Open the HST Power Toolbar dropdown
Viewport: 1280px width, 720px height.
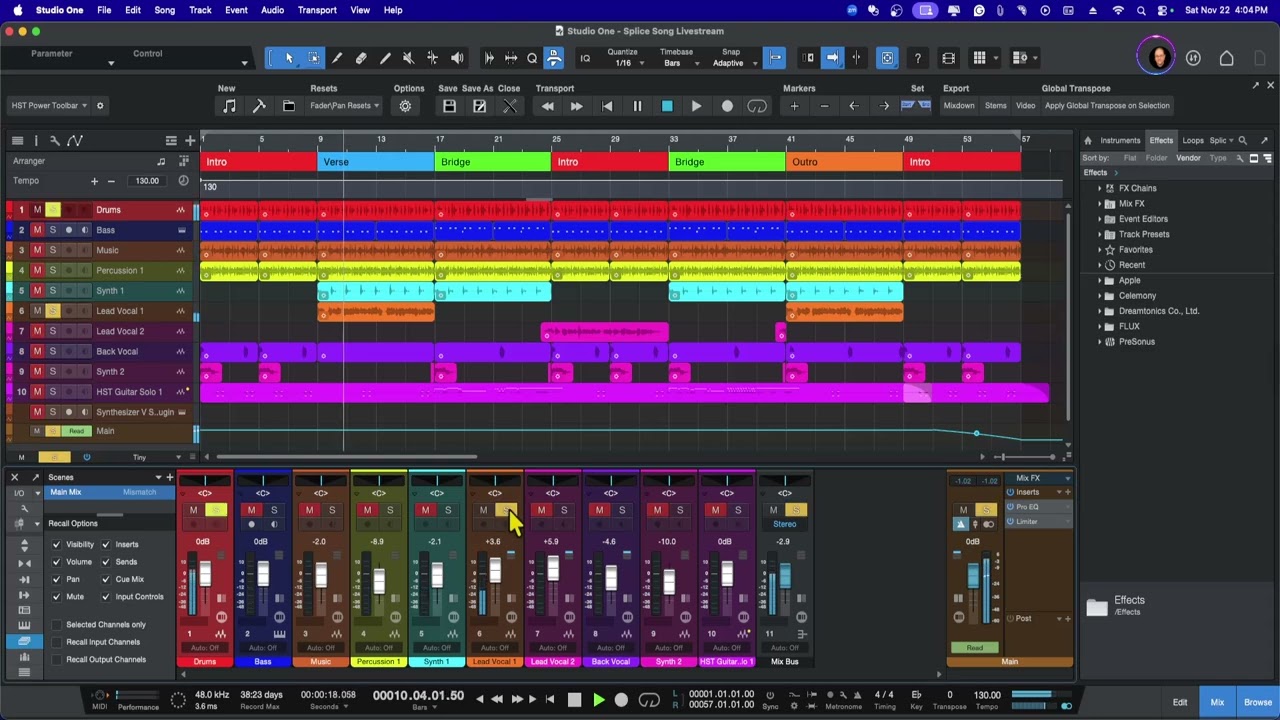click(49, 105)
